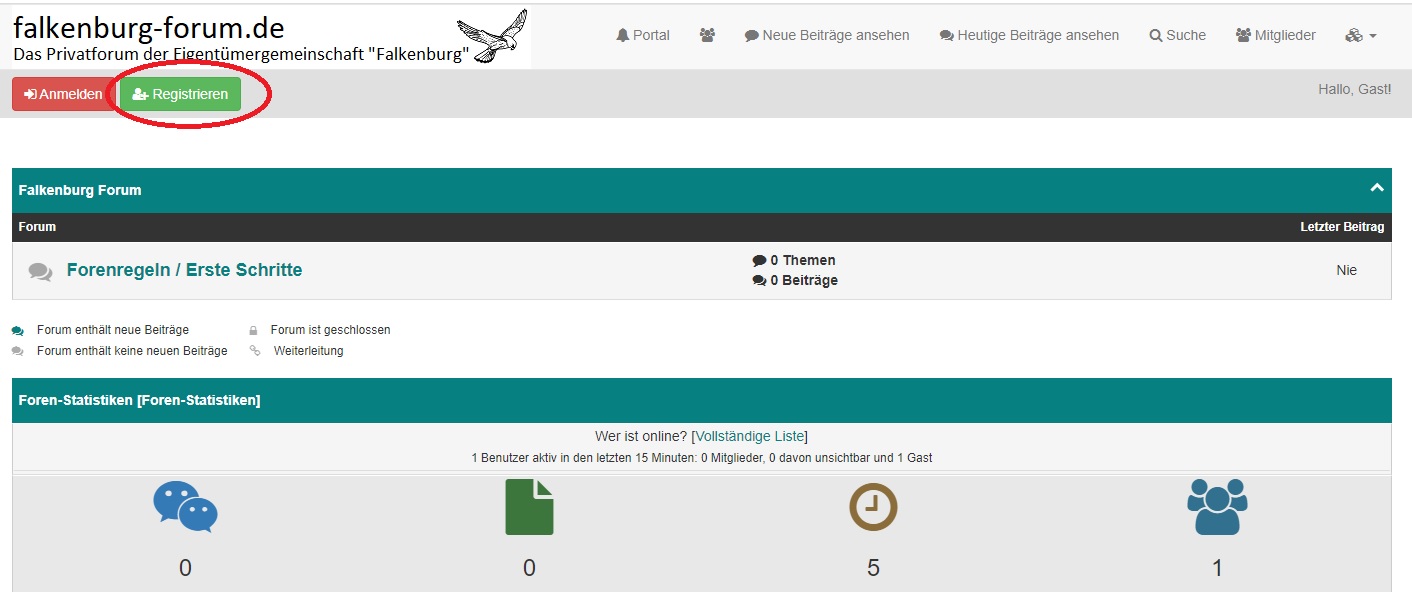Click the green document statistics icon
1412x592 pixels.
point(529,507)
